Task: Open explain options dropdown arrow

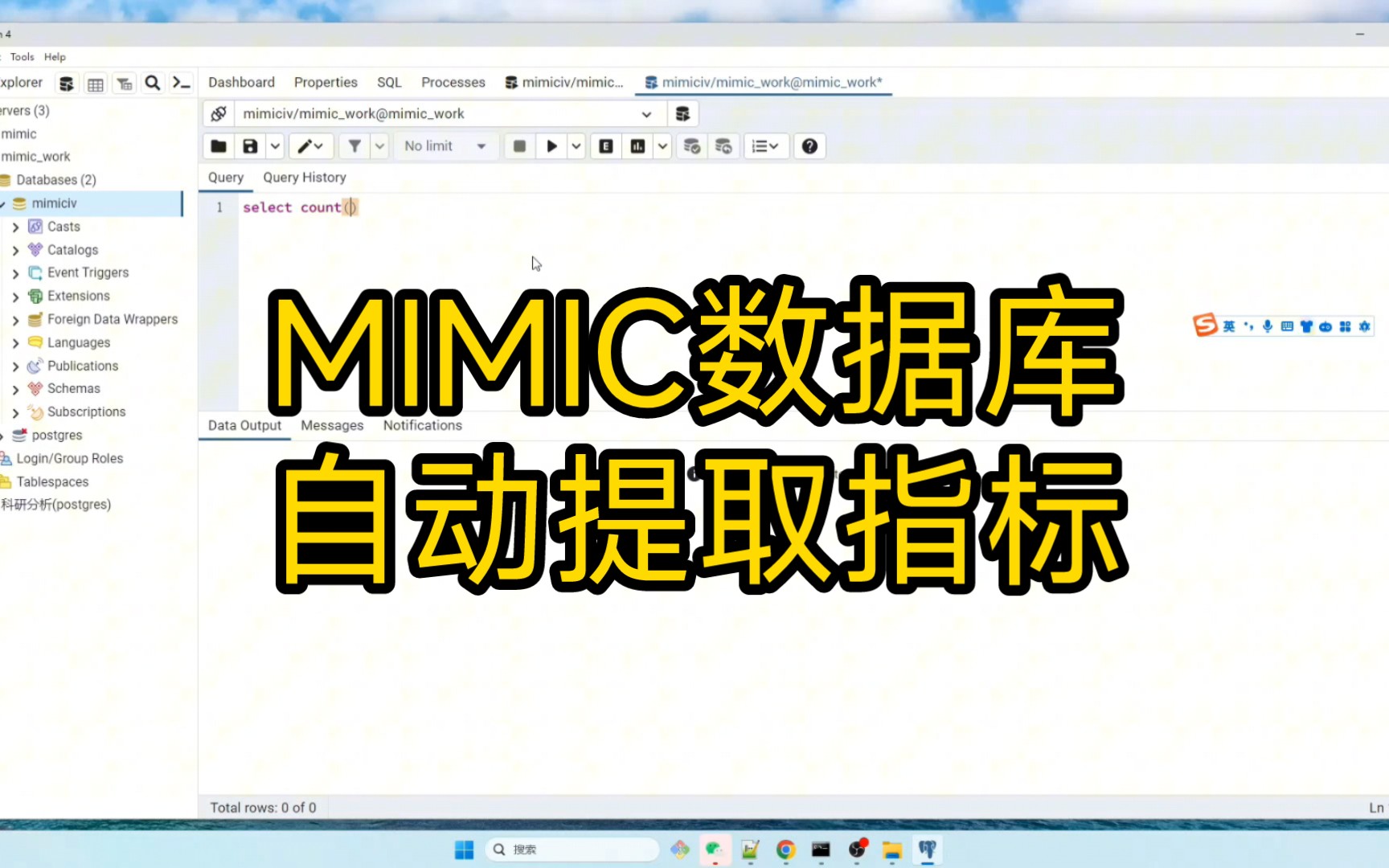Action: click(x=662, y=146)
